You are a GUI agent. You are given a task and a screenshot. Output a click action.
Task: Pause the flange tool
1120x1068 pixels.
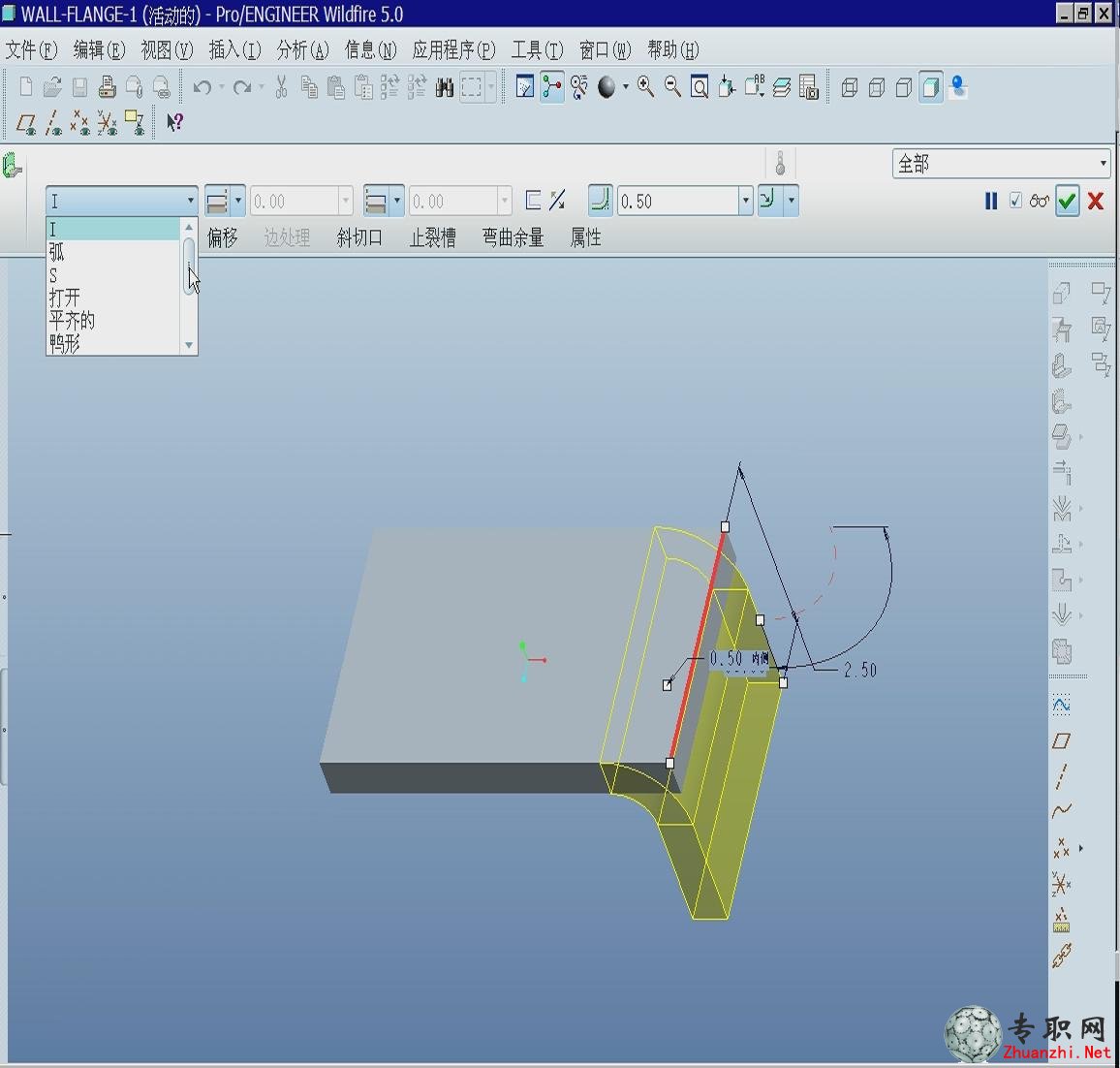(991, 201)
